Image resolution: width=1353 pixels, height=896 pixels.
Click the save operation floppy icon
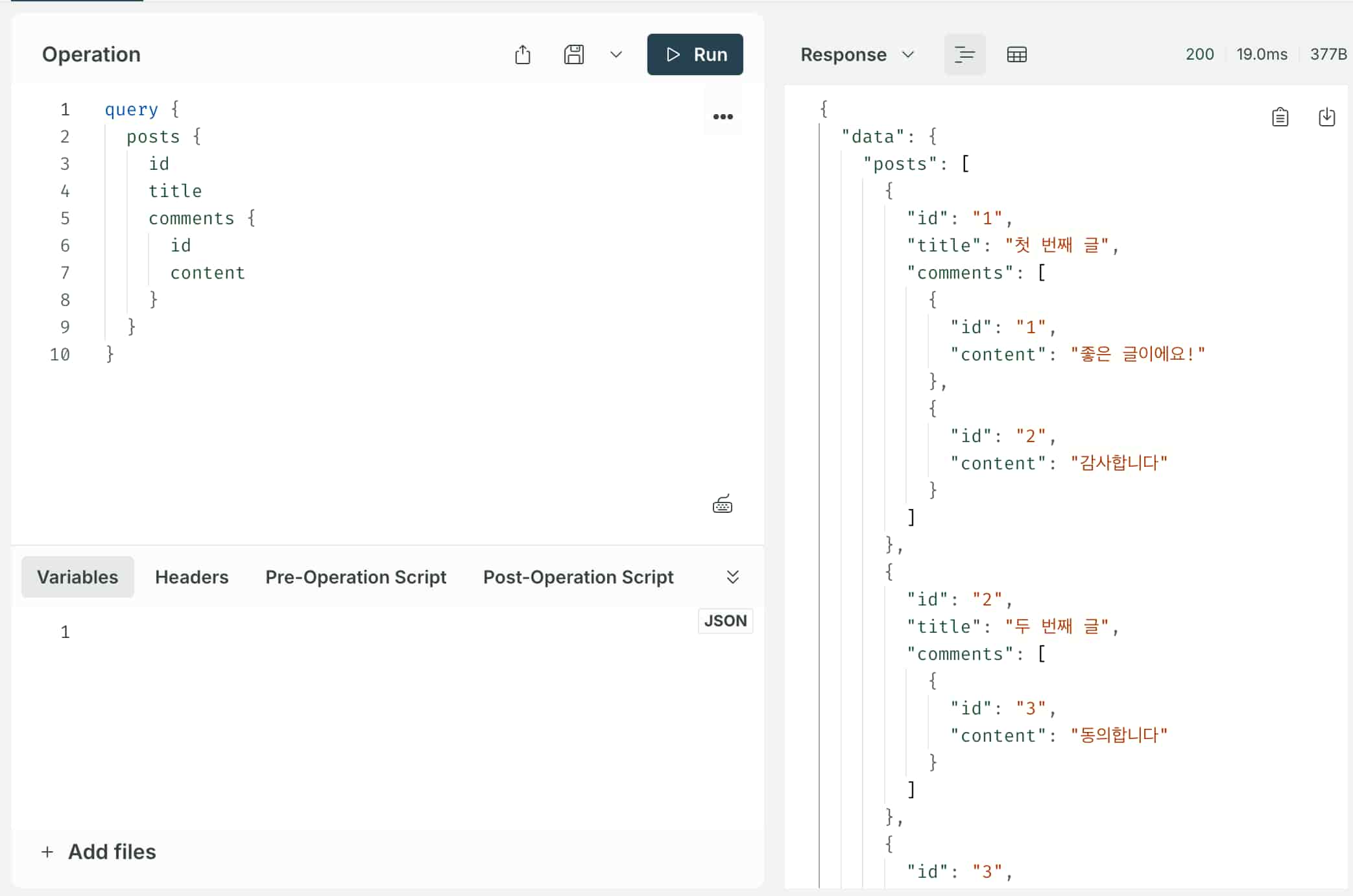pyautogui.click(x=573, y=54)
